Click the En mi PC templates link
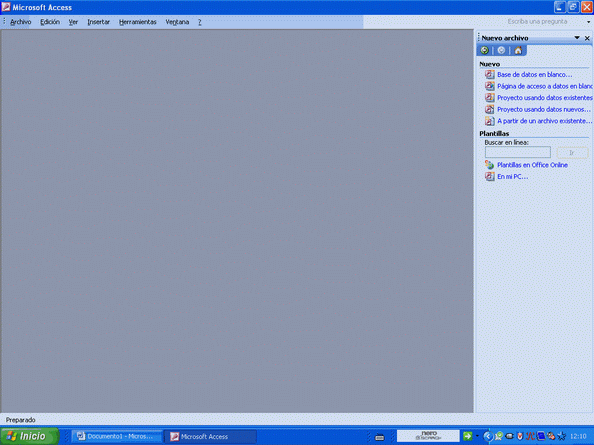594x445 pixels. (513, 176)
